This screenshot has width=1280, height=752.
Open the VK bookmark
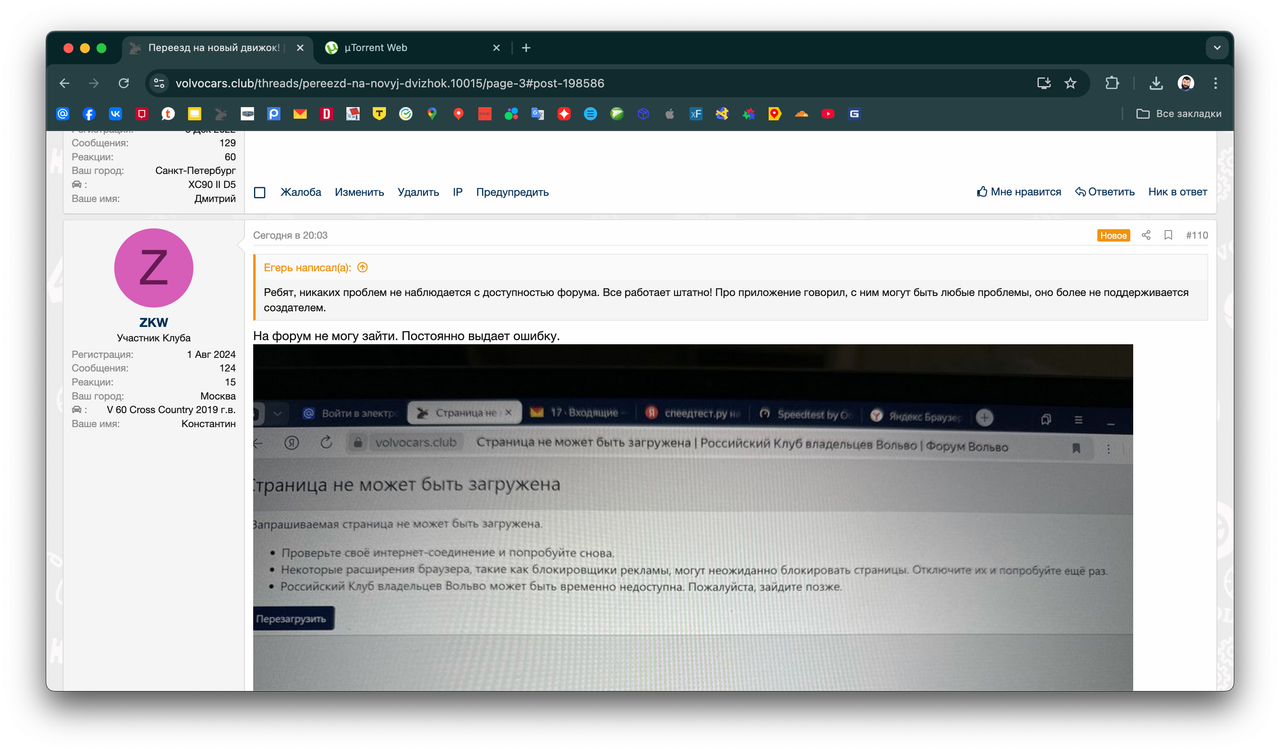(116, 114)
